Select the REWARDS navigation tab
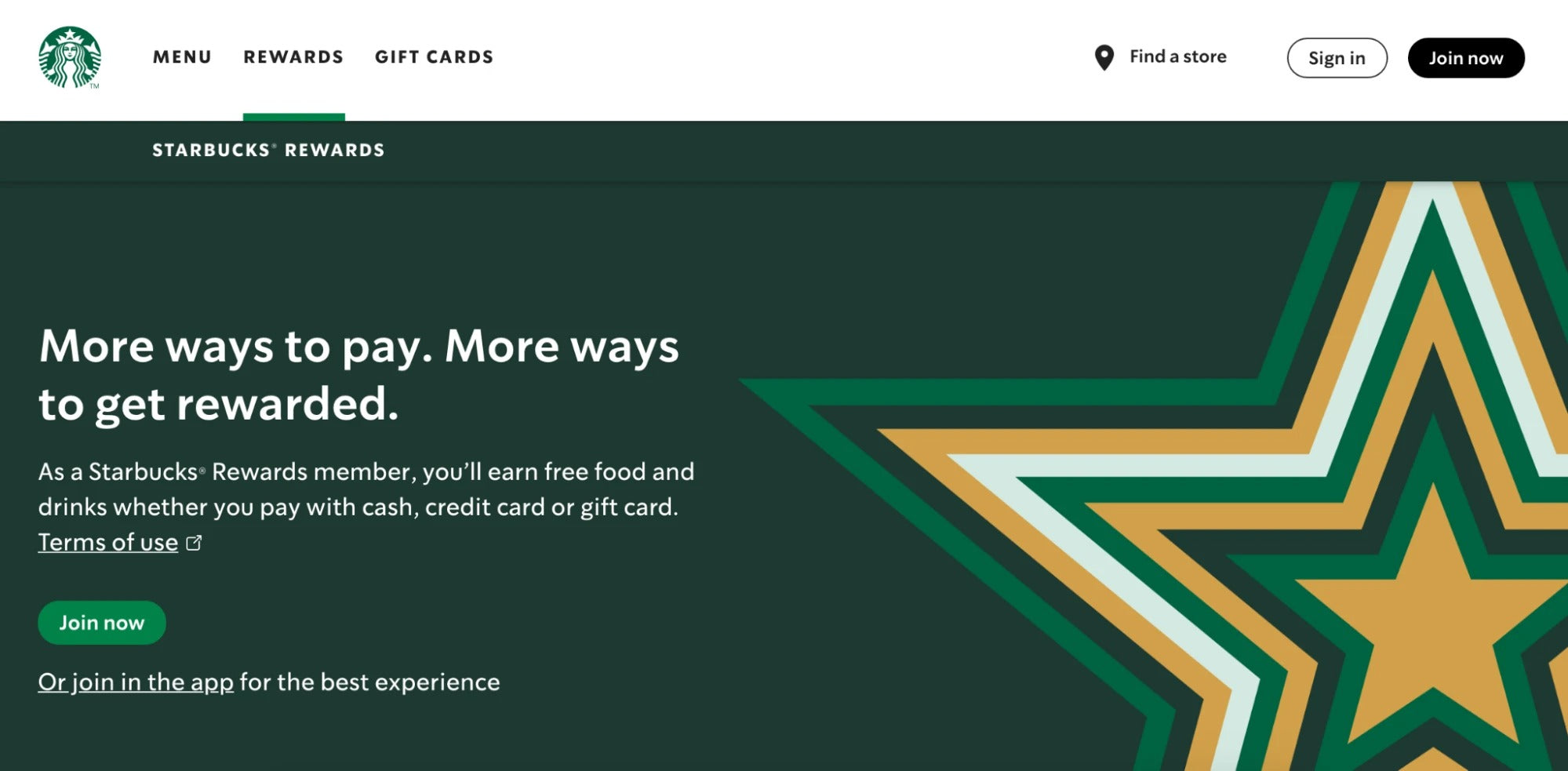The width and height of the screenshot is (1568, 771). [x=293, y=57]
